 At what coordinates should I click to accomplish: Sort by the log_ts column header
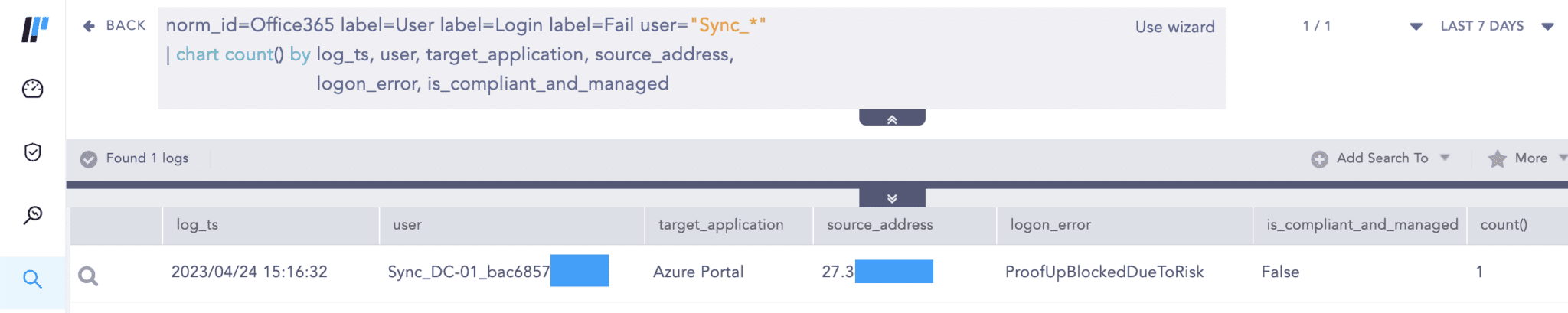(x=197, y=224)
